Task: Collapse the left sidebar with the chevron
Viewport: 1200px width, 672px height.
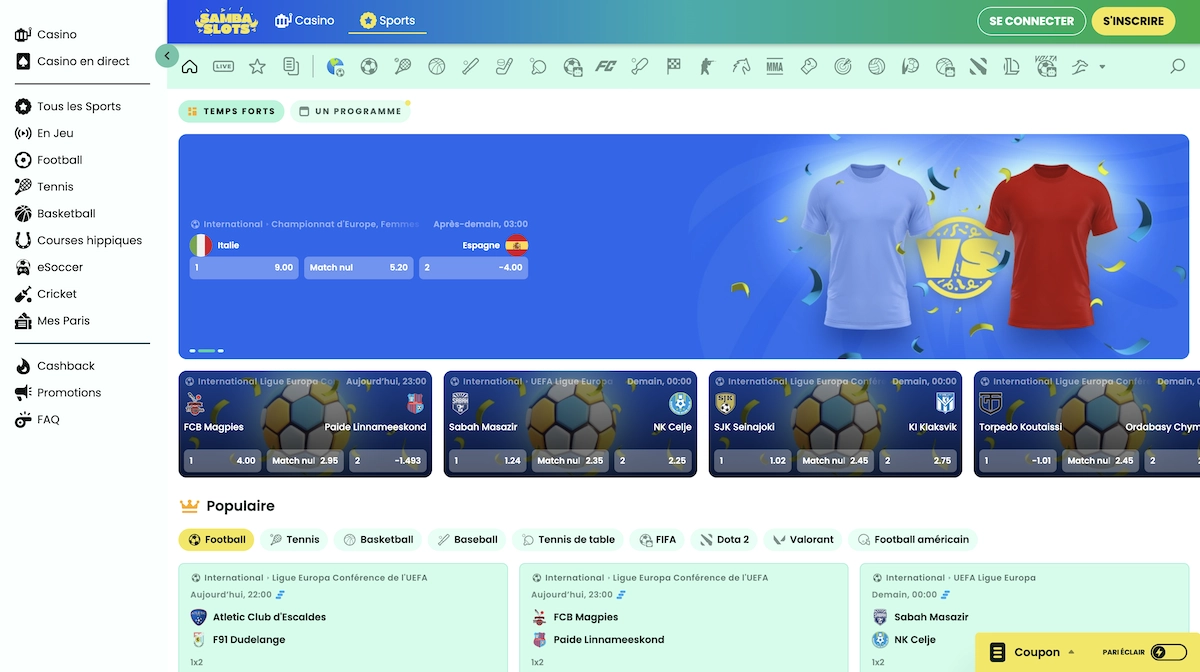Action: 166,56
